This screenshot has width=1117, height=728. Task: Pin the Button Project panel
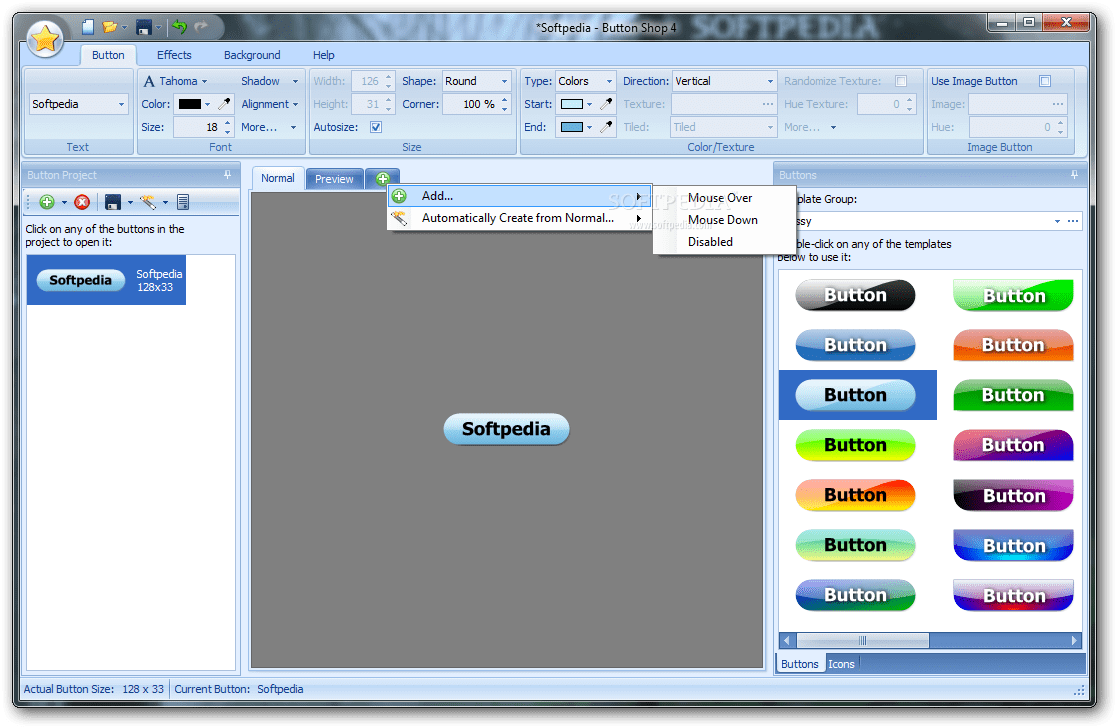[x=227, y=175]
